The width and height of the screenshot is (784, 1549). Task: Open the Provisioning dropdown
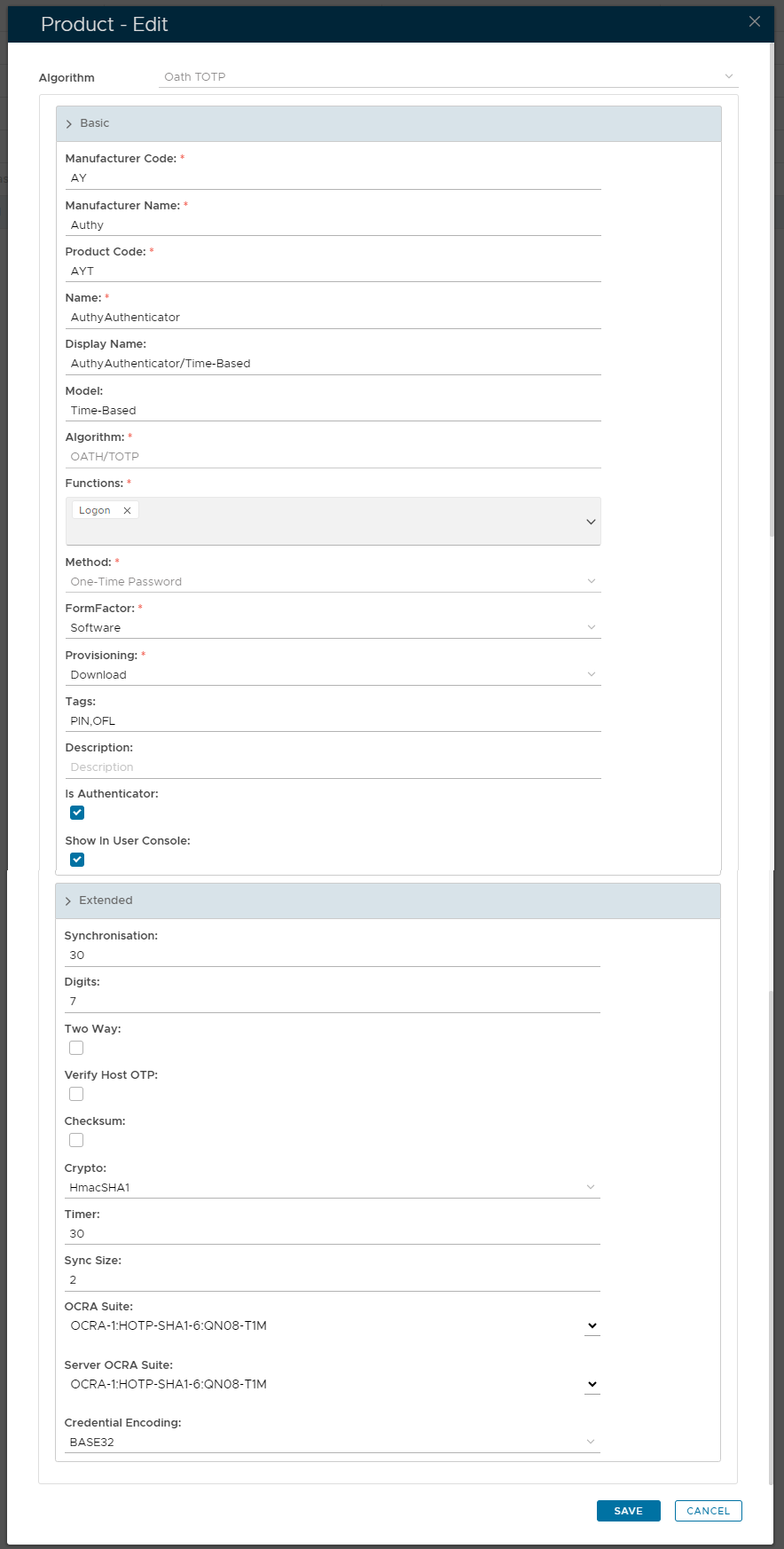click(x=333, y=675)
